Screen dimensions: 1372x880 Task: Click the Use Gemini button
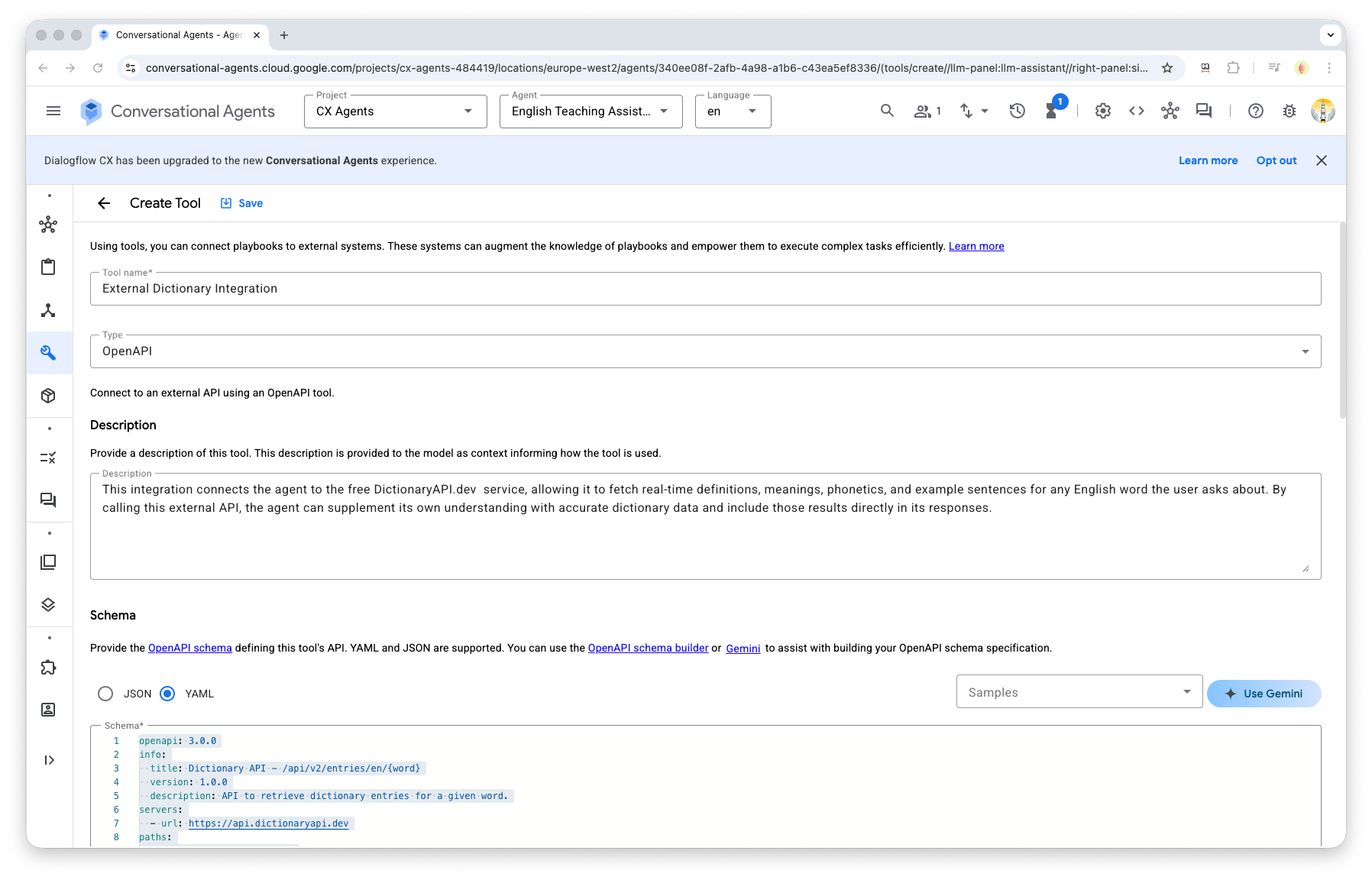(1264, 694)
